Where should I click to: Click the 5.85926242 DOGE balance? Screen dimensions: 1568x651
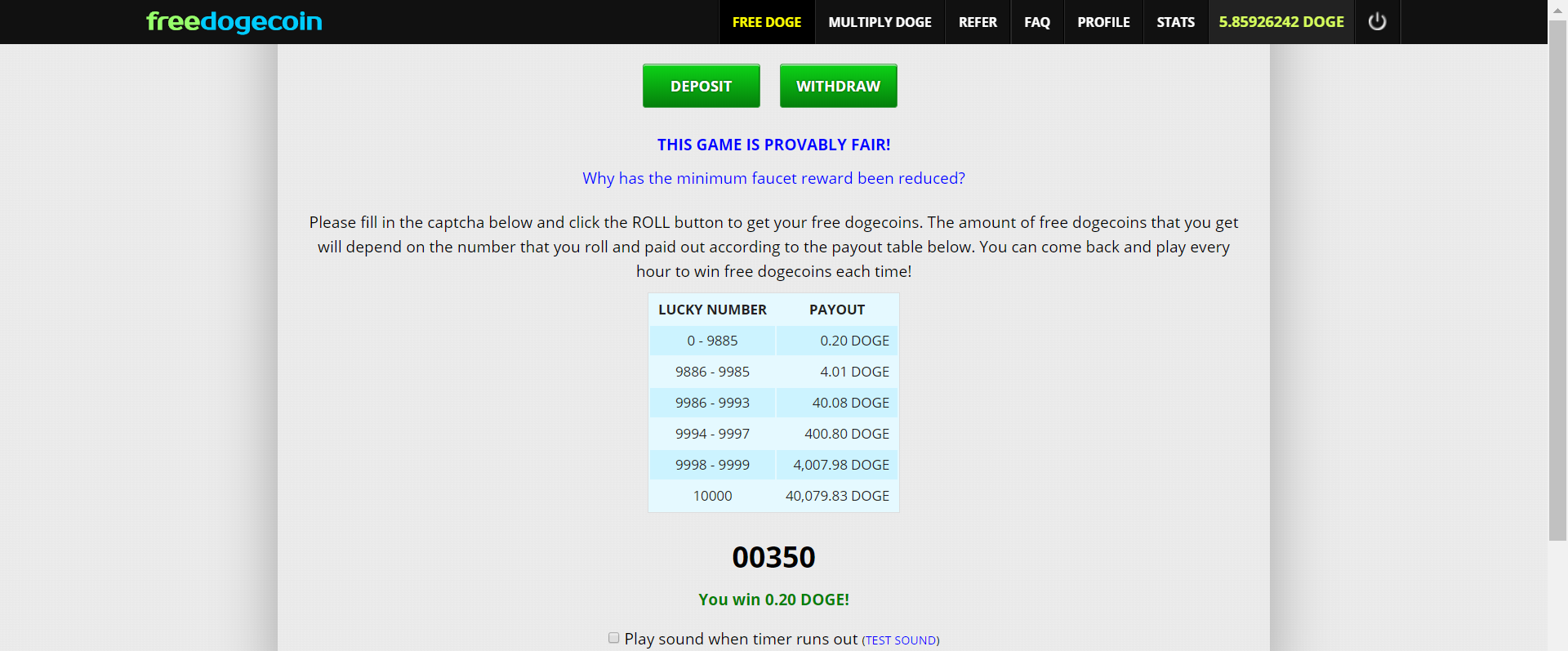click(1281, 22)
